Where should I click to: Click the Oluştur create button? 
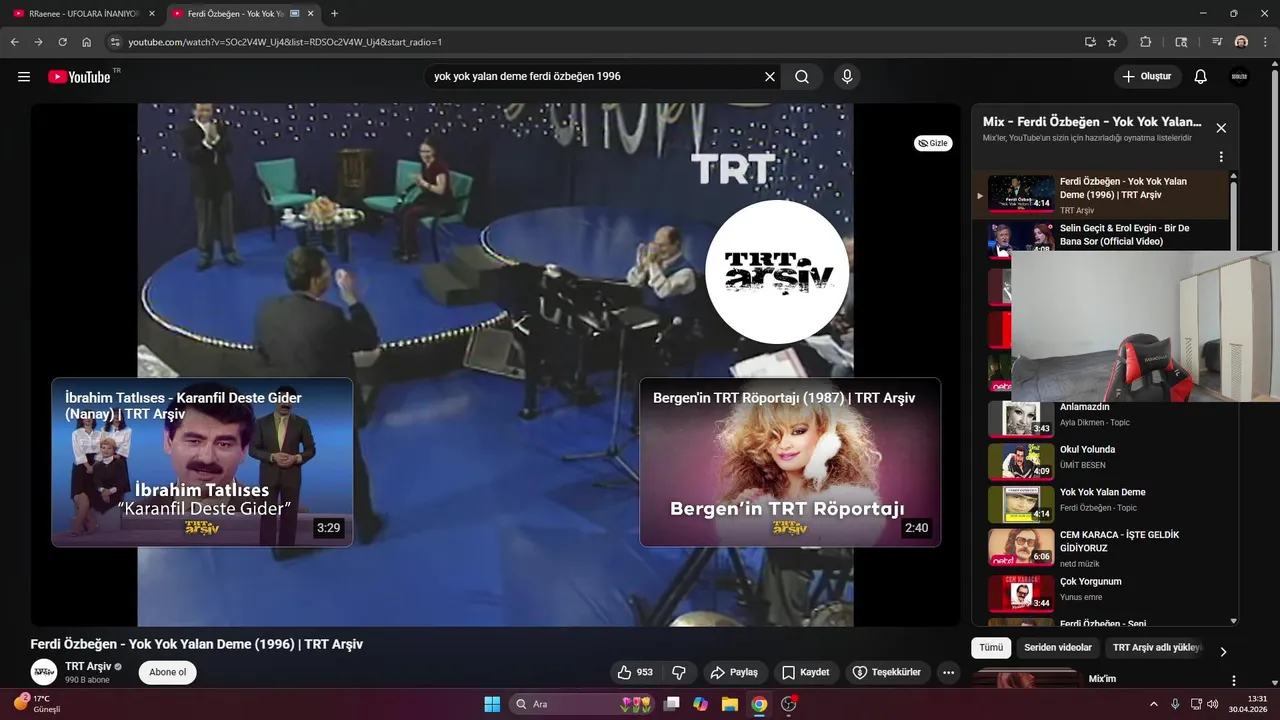coord(1148,77)
